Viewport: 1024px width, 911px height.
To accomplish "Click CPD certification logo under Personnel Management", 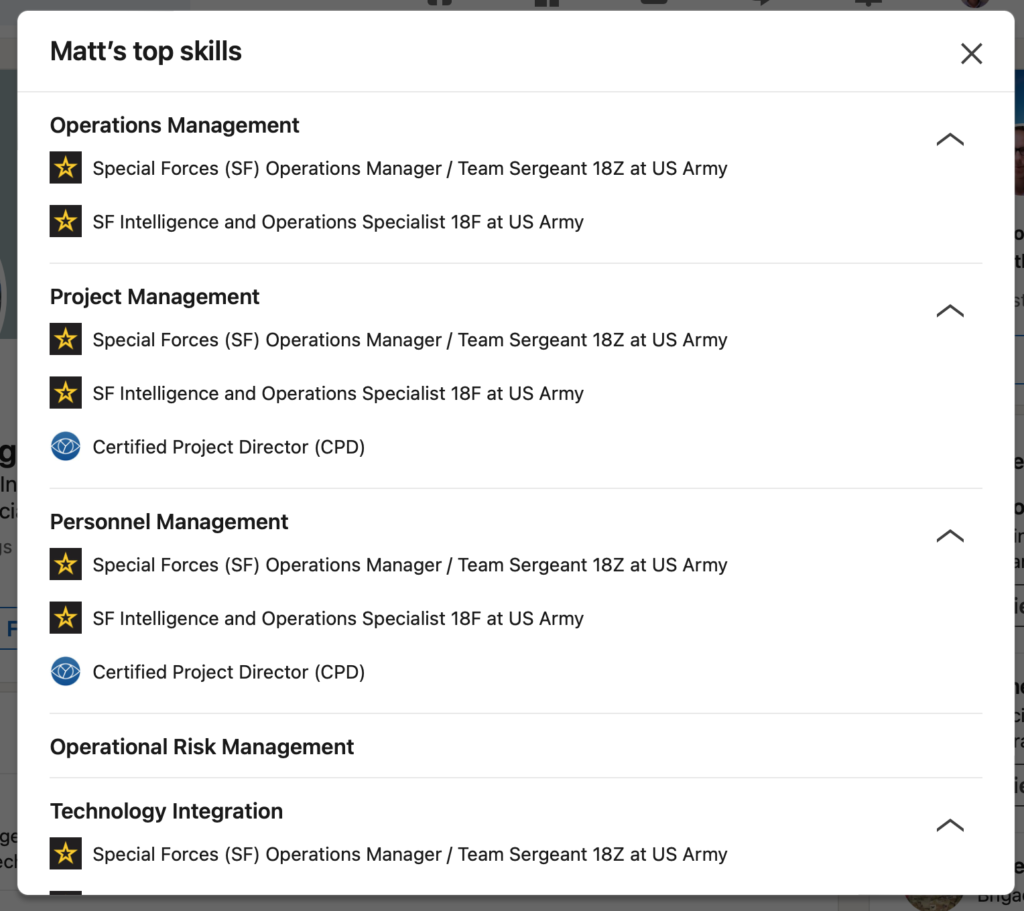I will pyautogui.click(x=66, y=671).
